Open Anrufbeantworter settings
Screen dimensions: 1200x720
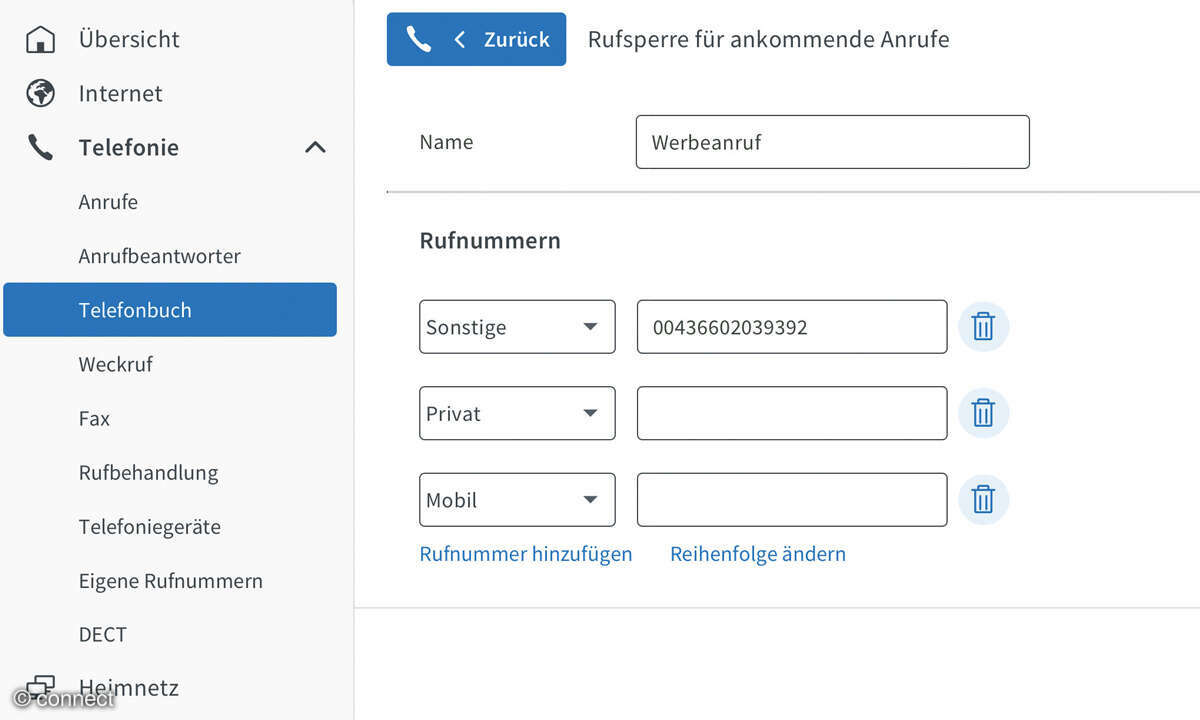click(160, 256)
